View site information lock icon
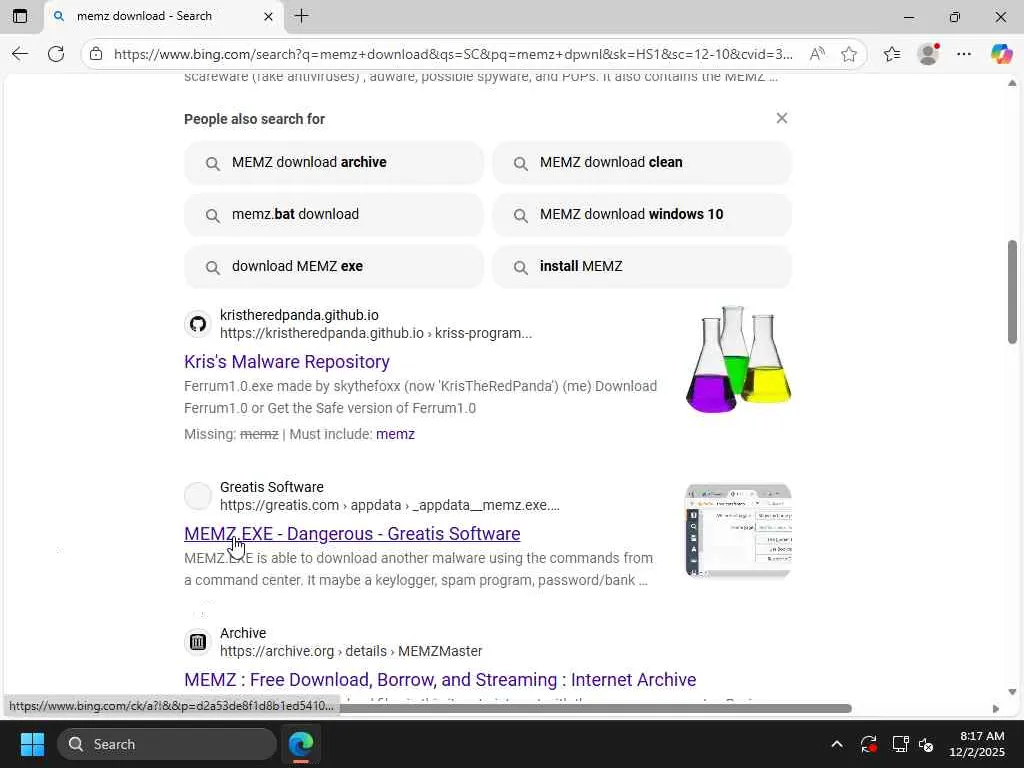The width and height of the screenshot is (1024, 768). tap(96, 54)
